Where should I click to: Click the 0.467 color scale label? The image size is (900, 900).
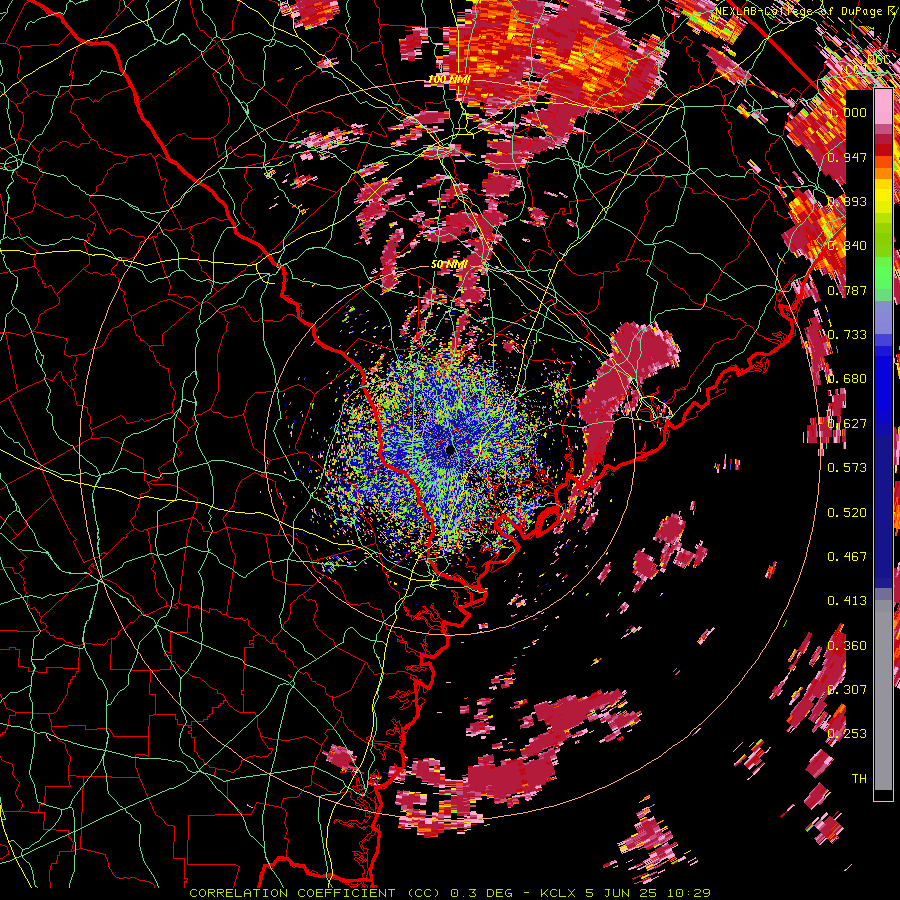tap(847, 556)
